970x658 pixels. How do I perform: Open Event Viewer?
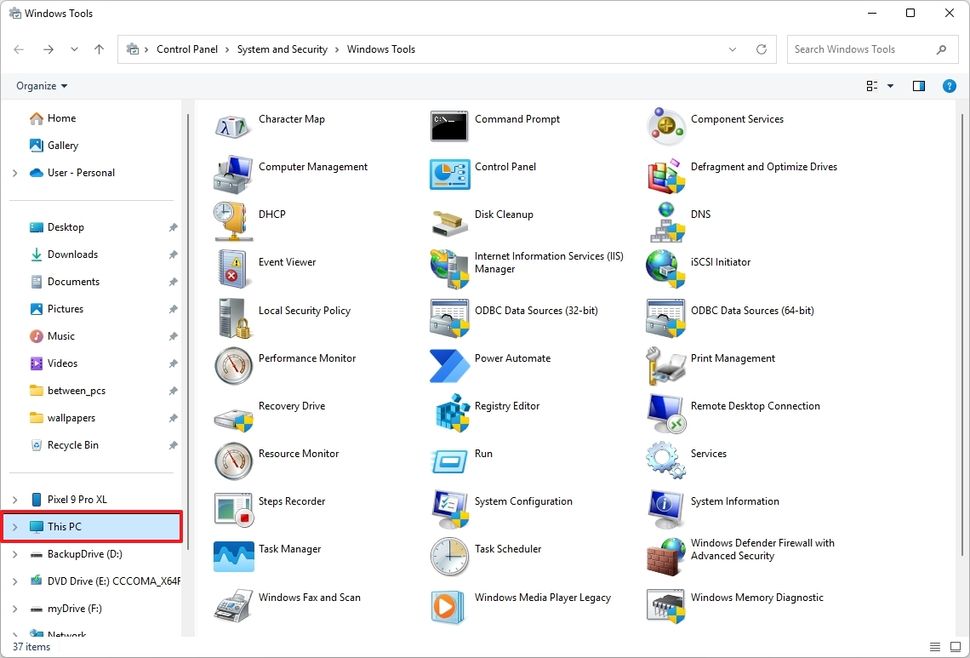point(287,262)
